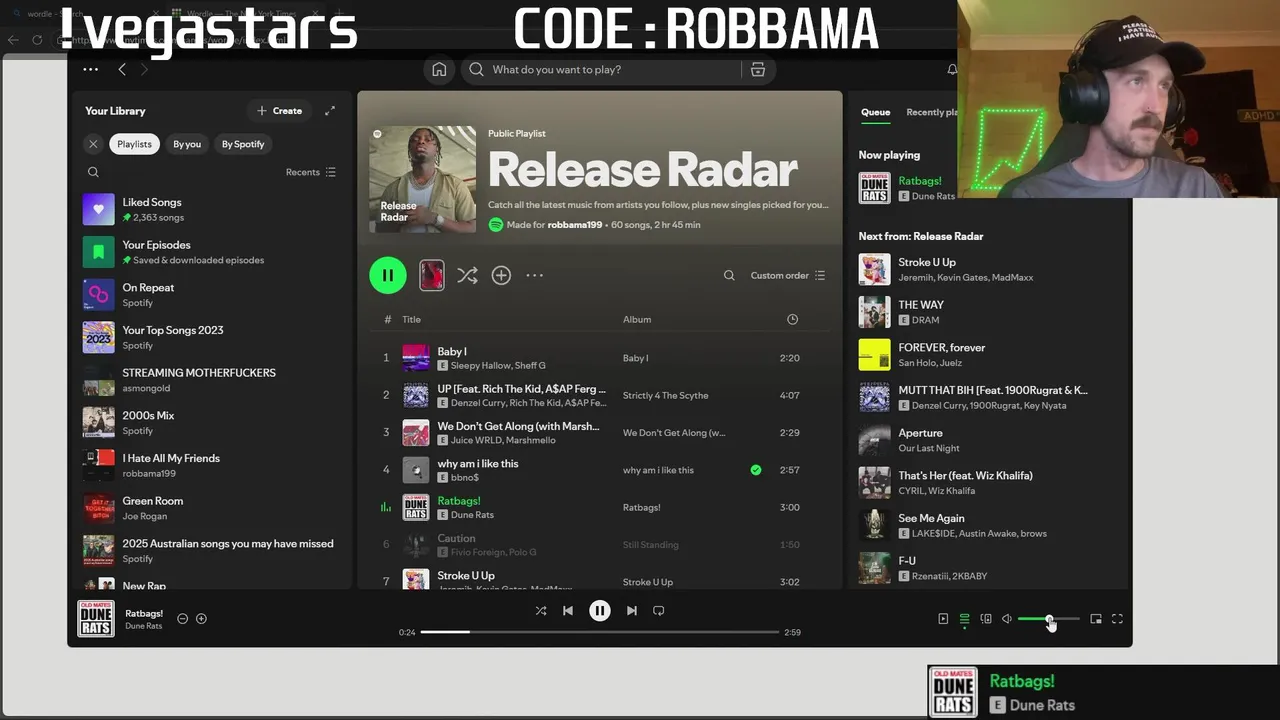Toggle shuffle in the bottom player bar
The image size is (1280, 720).
[541, 610]
